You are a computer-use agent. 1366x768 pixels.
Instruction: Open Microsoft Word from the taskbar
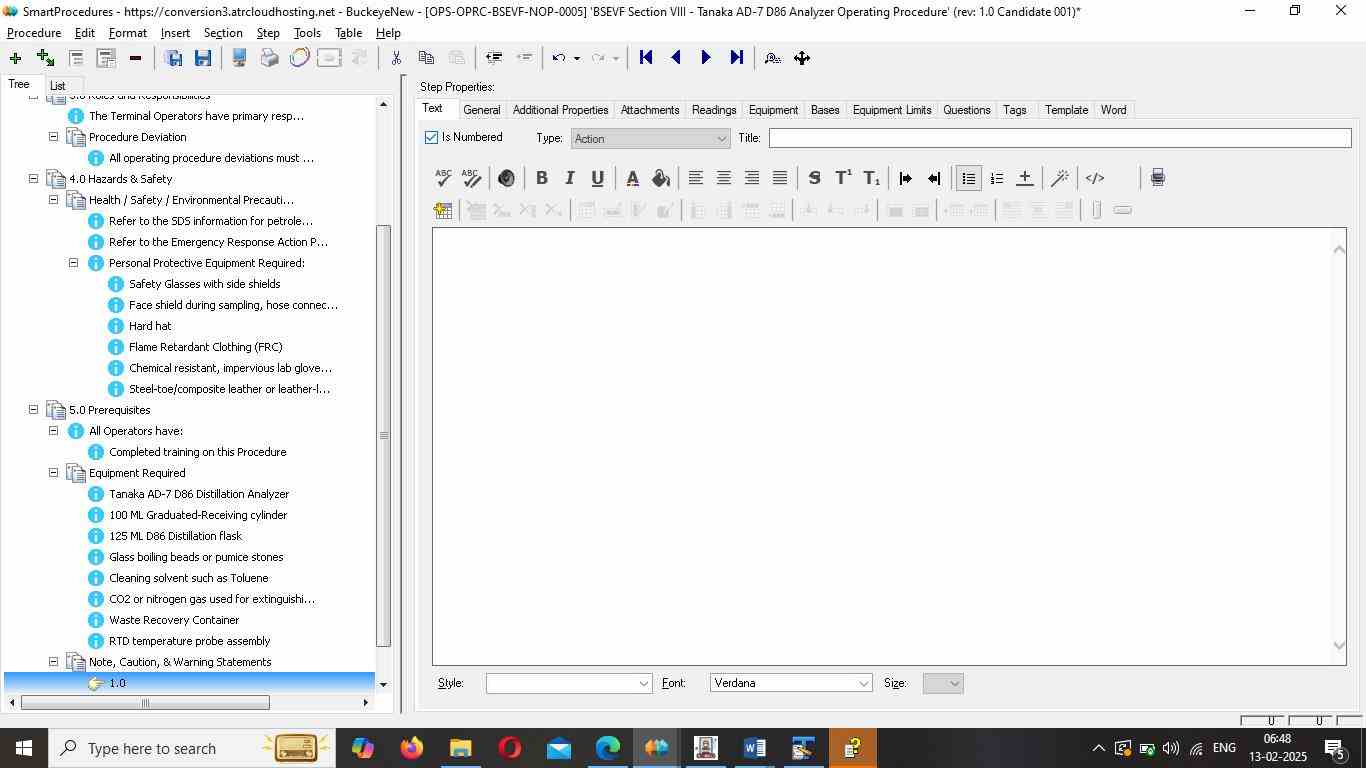(755, 748)
